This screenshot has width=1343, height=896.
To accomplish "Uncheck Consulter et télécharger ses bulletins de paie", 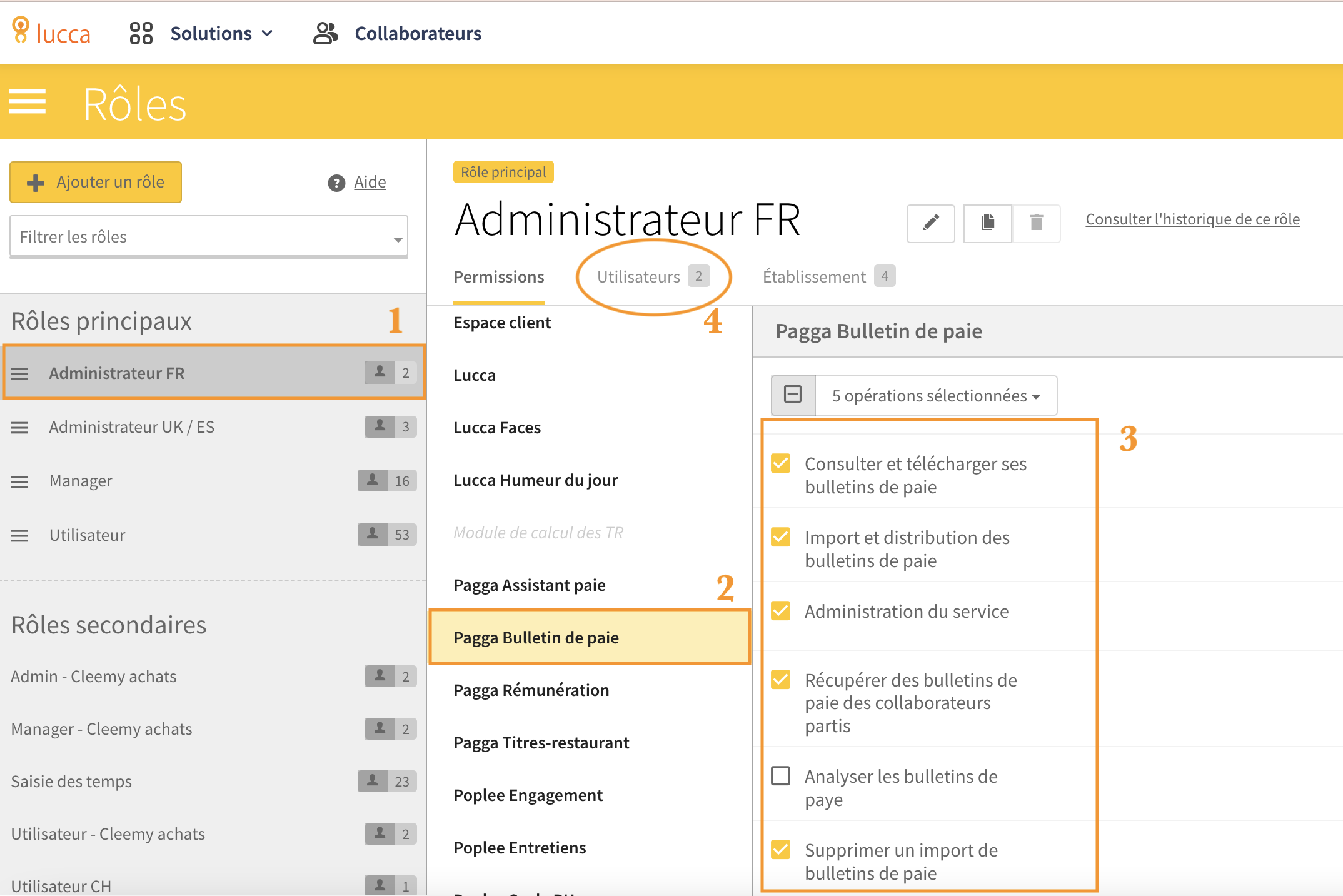I will tap(781, 463).
